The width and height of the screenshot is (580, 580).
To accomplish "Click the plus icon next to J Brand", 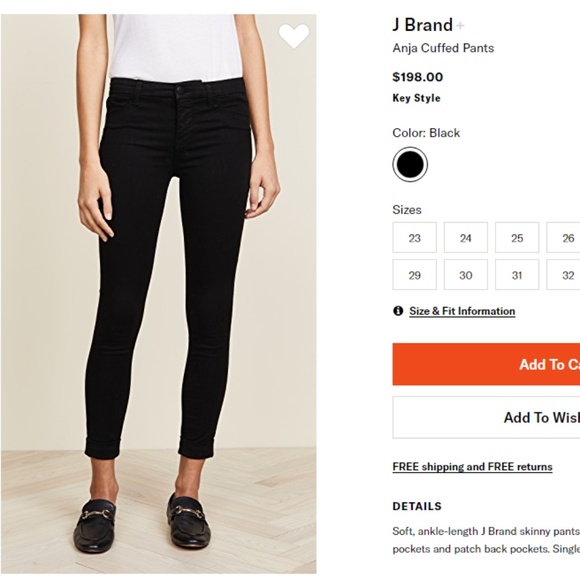I will tap(460, 26).
